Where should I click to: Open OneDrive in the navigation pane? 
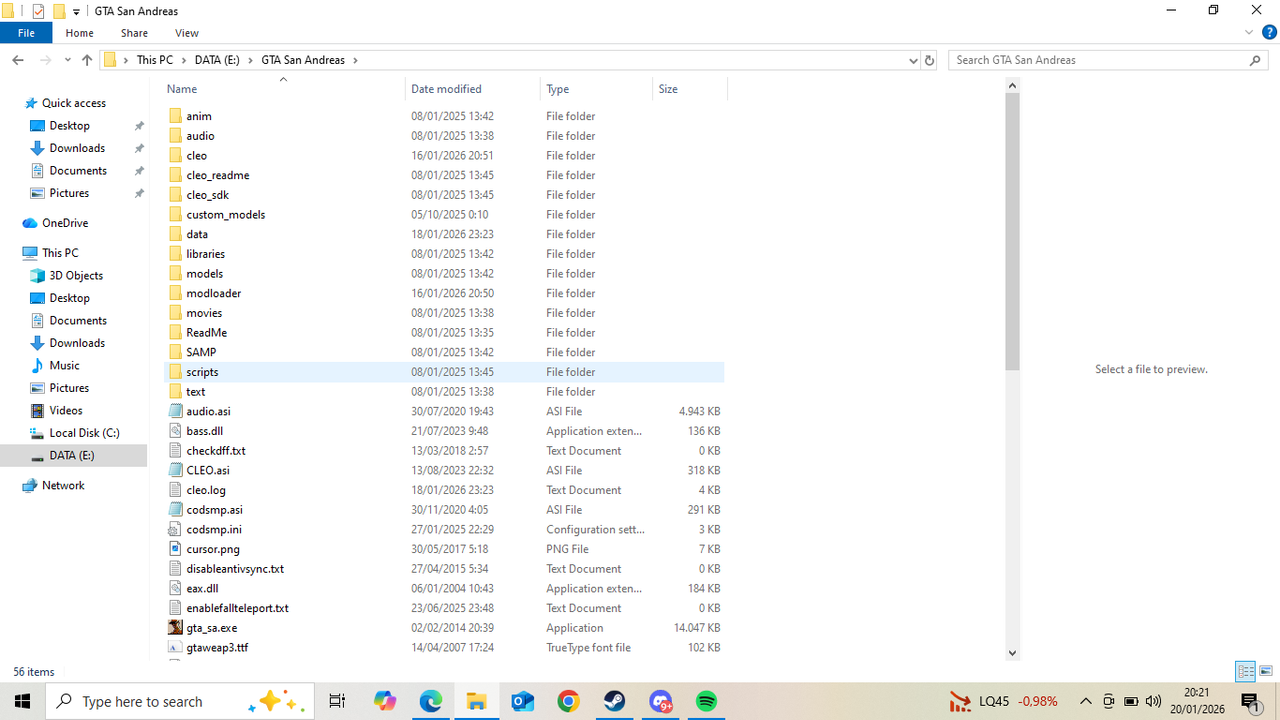[x=65, y=223]
